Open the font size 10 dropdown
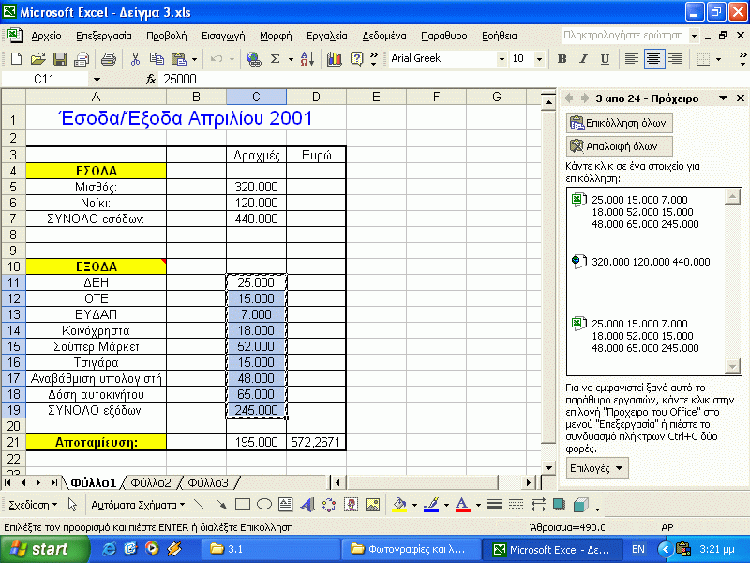 539,59
